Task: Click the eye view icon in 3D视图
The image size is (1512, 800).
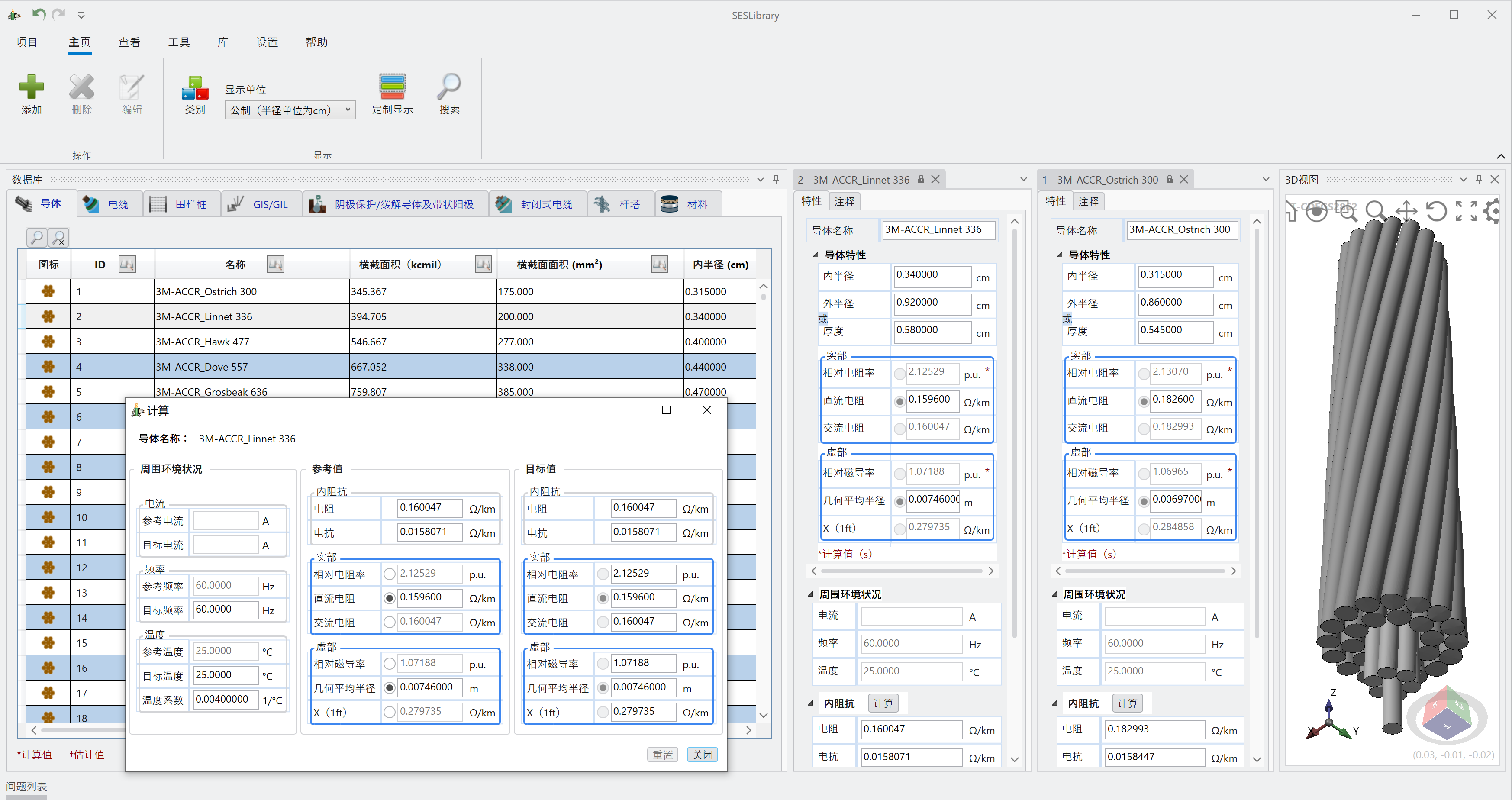Action: coord(1316,211)
